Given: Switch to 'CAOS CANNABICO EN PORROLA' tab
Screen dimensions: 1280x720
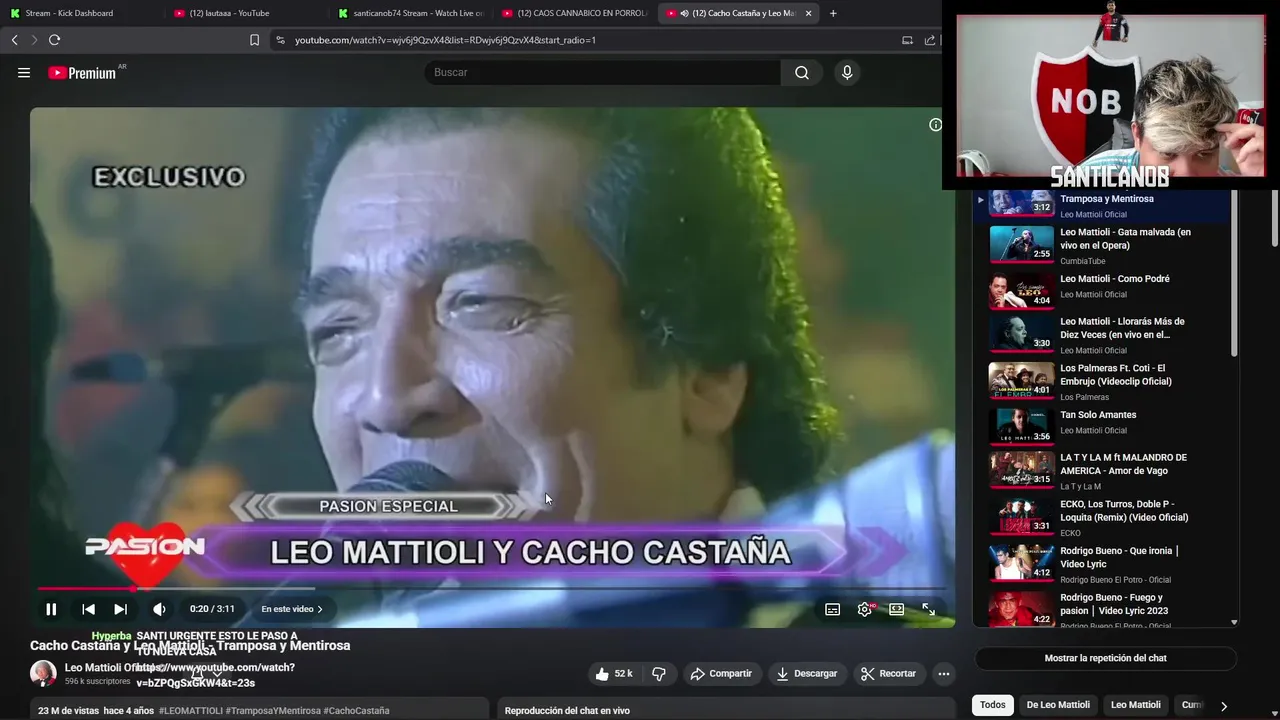Looking at the screenshot, I should point(575,13).
